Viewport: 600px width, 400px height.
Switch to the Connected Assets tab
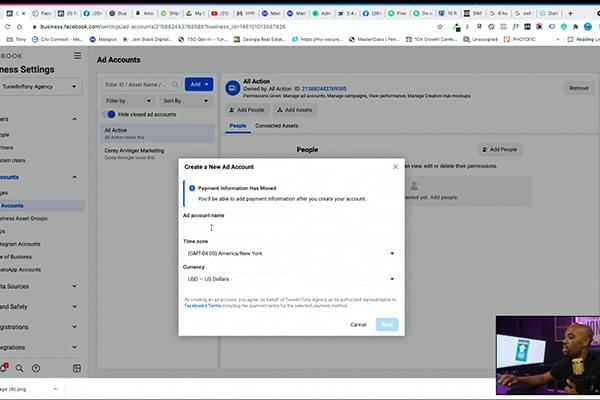click(x=275, y=126)
